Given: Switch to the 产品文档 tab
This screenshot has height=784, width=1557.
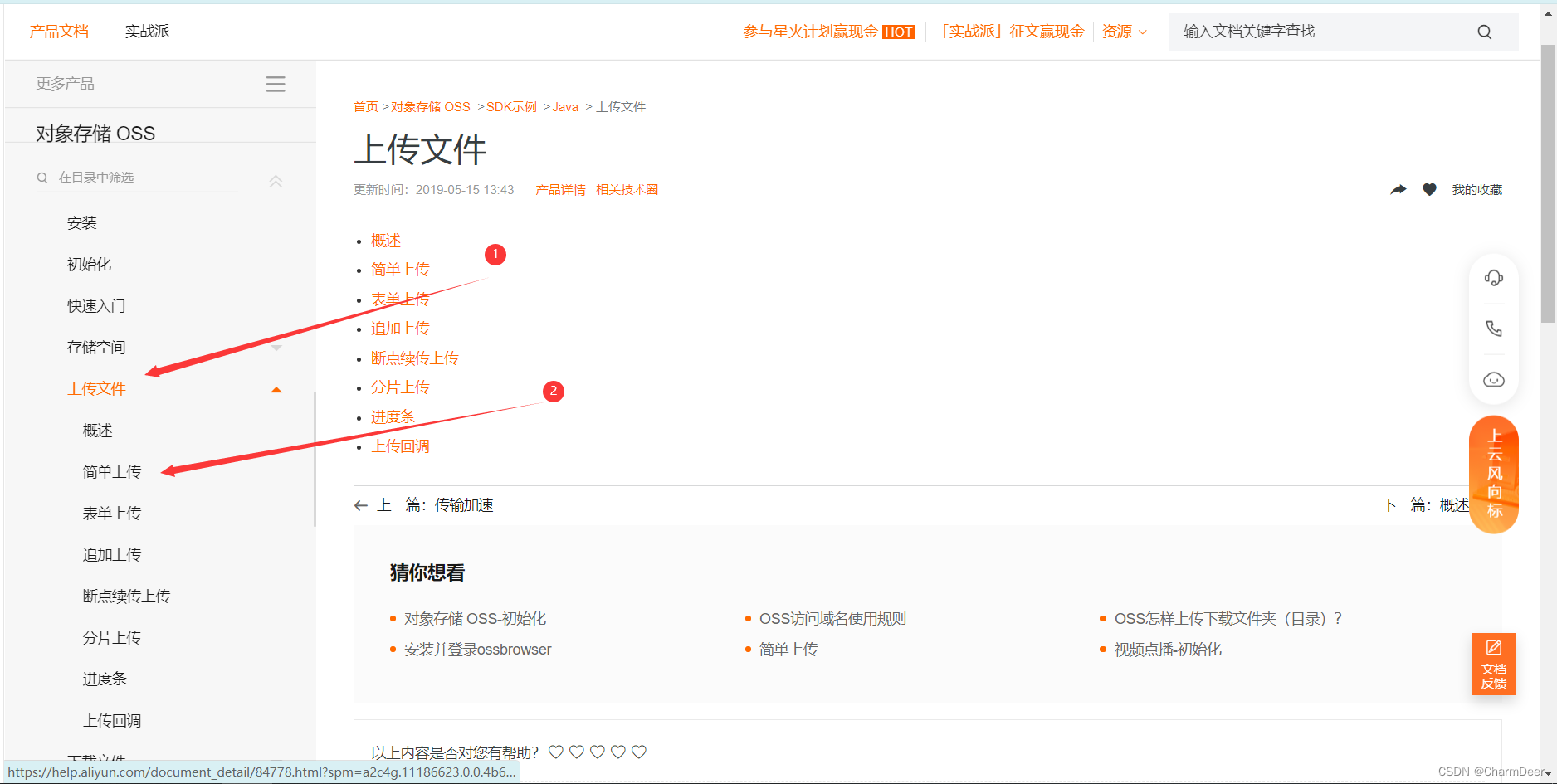Looking at the screenshot, I should (59, 32).
